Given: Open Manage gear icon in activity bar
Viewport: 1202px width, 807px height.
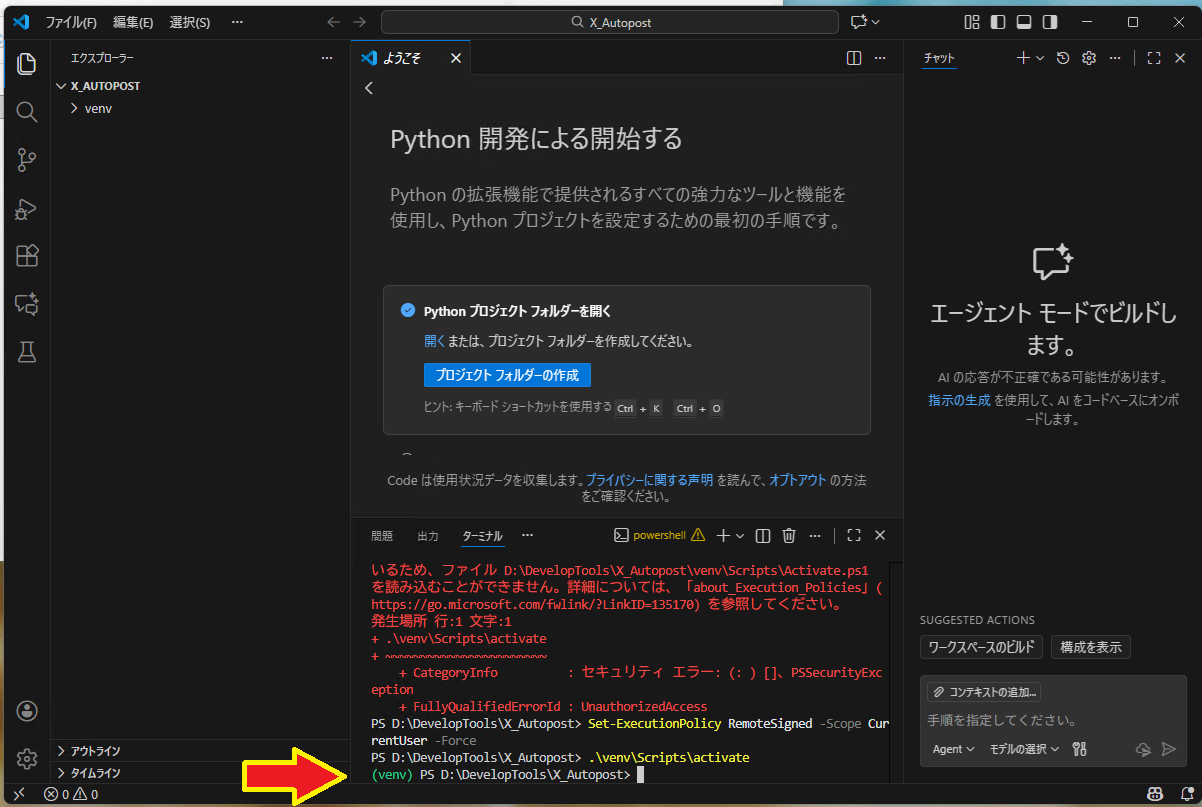Looking at the screenshot, I should [x=27, y=759].
